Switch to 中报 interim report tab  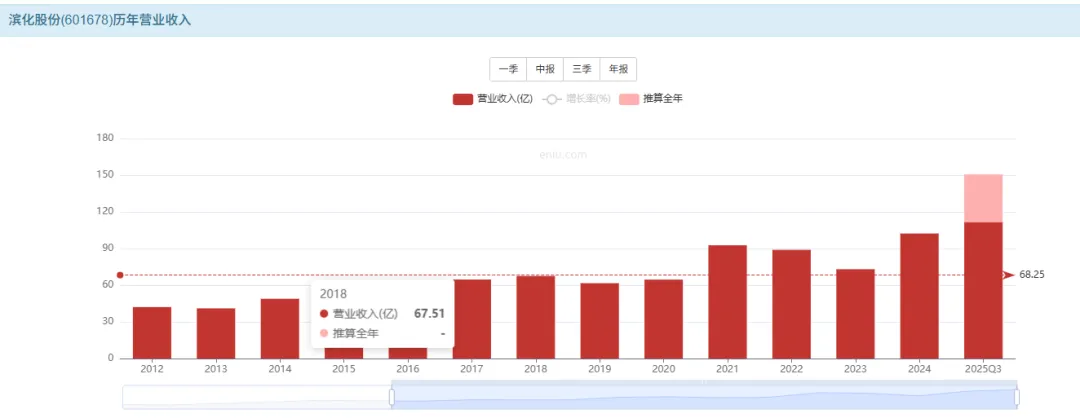tap(545, 69)
